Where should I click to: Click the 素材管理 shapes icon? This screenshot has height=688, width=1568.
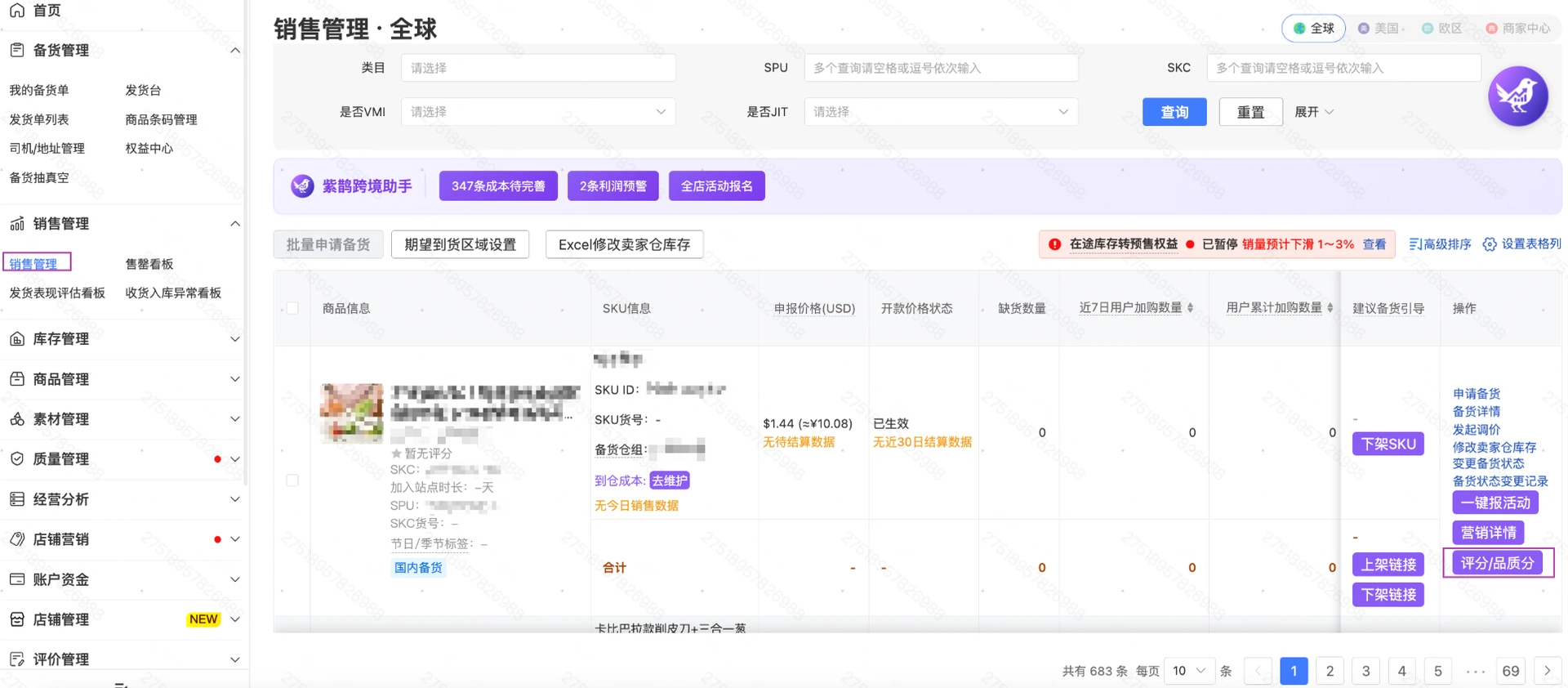click(17, 418)
